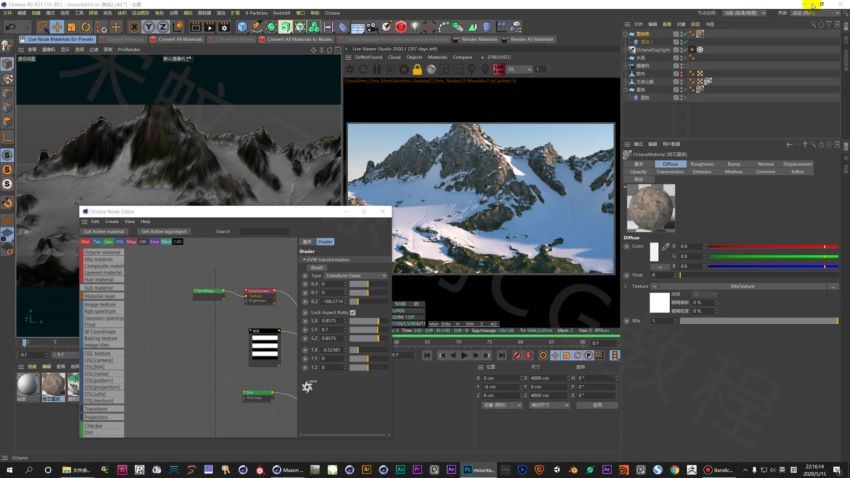
Task: Adjust the red R color slider
Action: pos(774,247)
